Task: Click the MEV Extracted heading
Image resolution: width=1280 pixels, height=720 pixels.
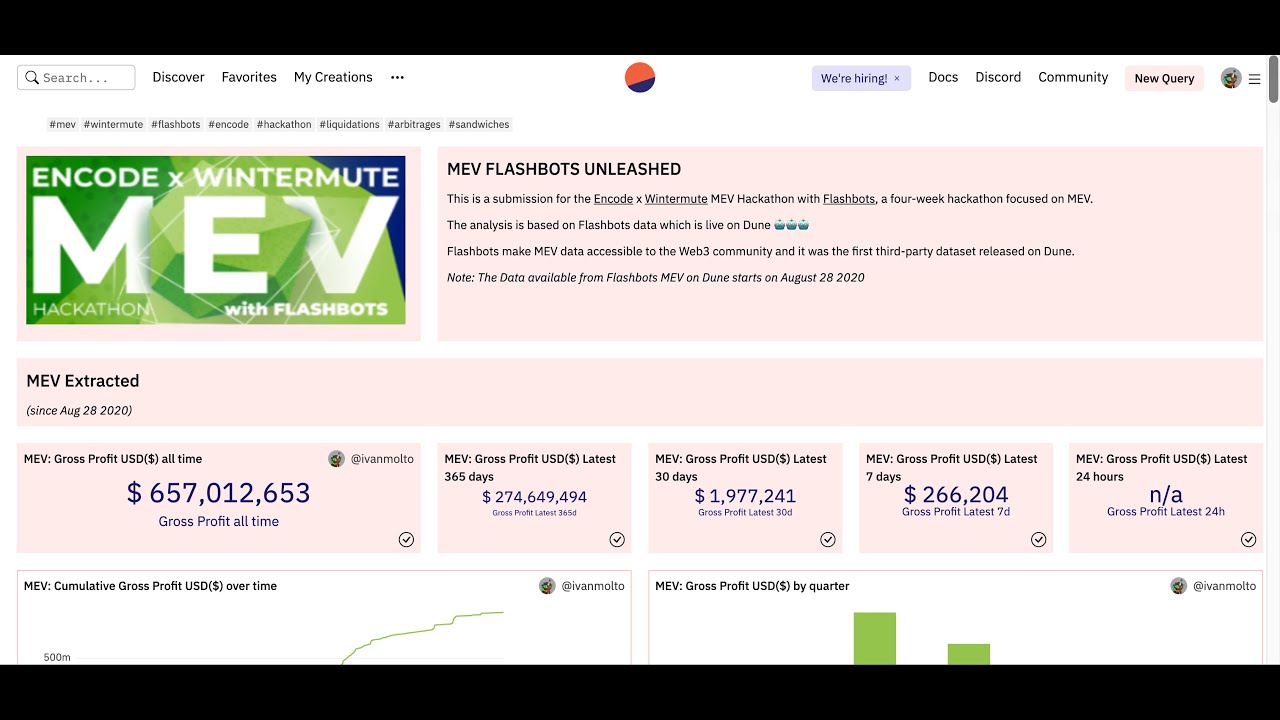Action: click(83, 381)
